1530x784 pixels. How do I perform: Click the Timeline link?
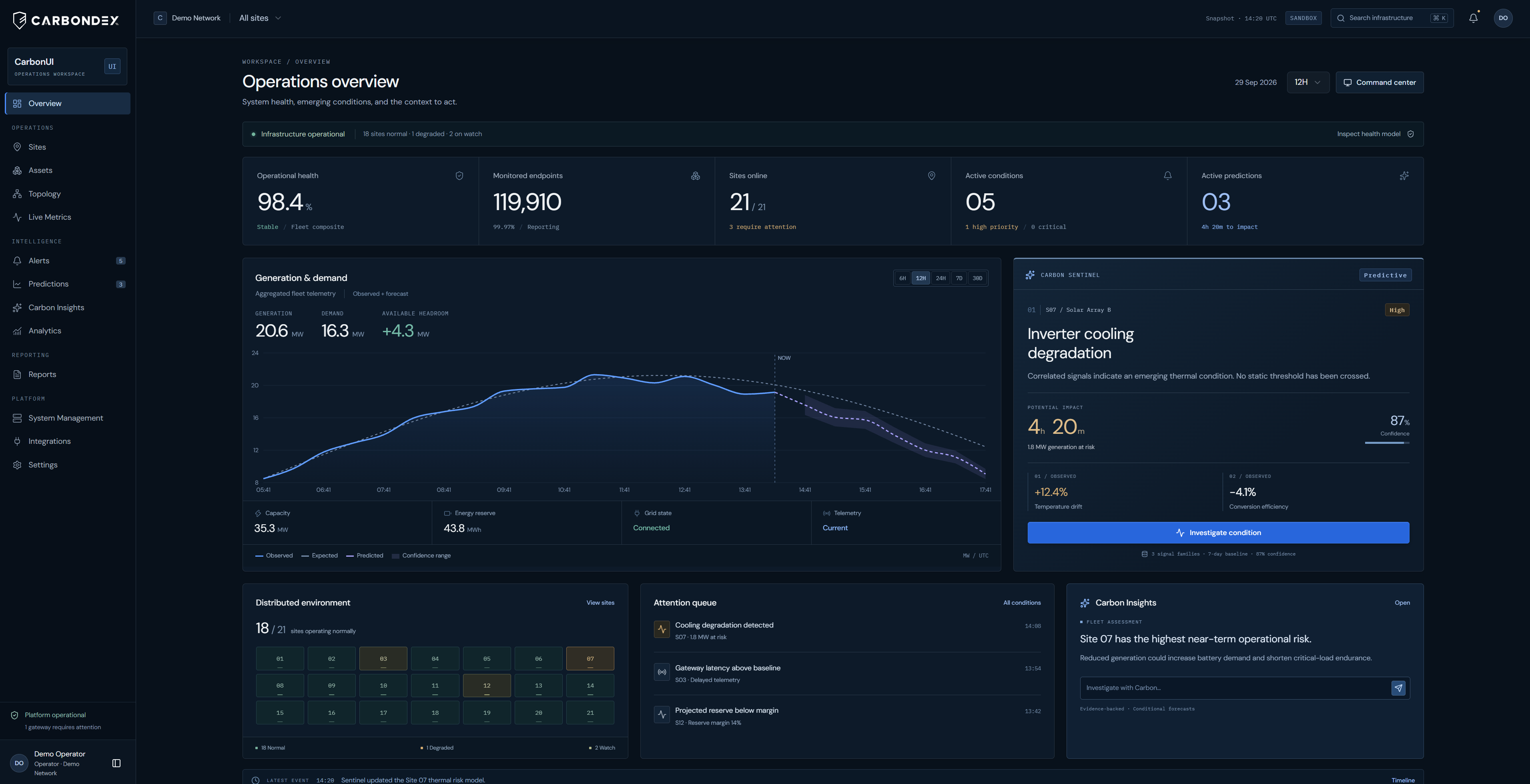1403,780
